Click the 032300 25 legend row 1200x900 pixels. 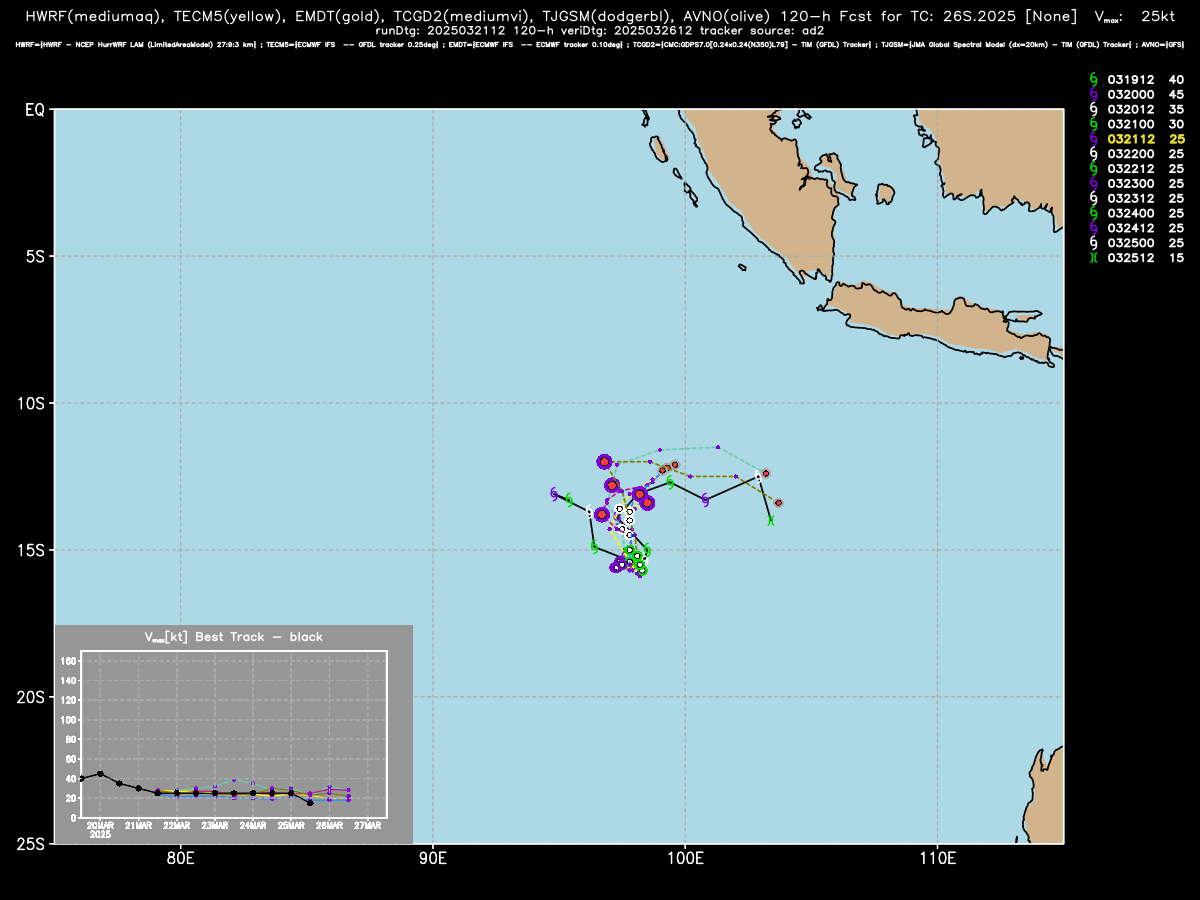(1123, 184)
